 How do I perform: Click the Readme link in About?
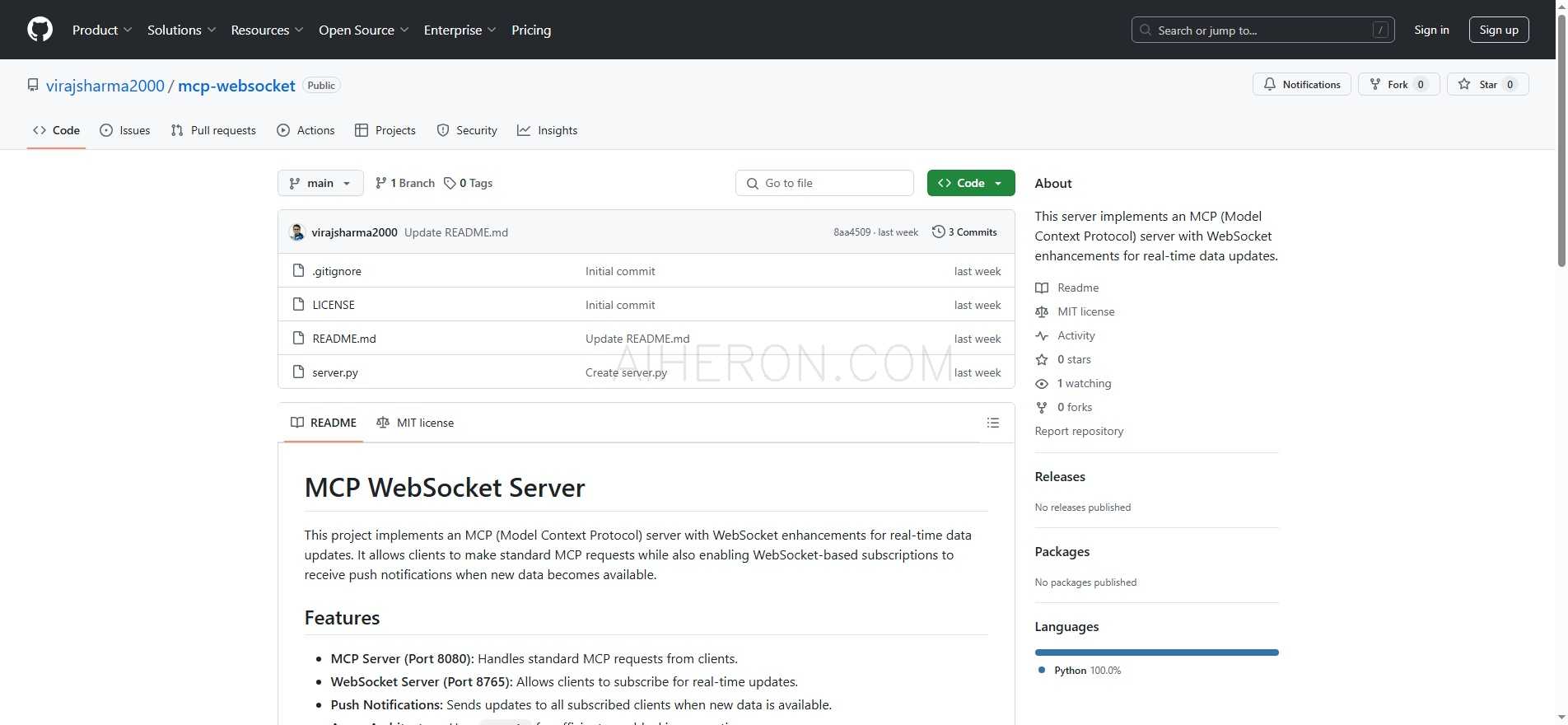tap(1067, 288)
